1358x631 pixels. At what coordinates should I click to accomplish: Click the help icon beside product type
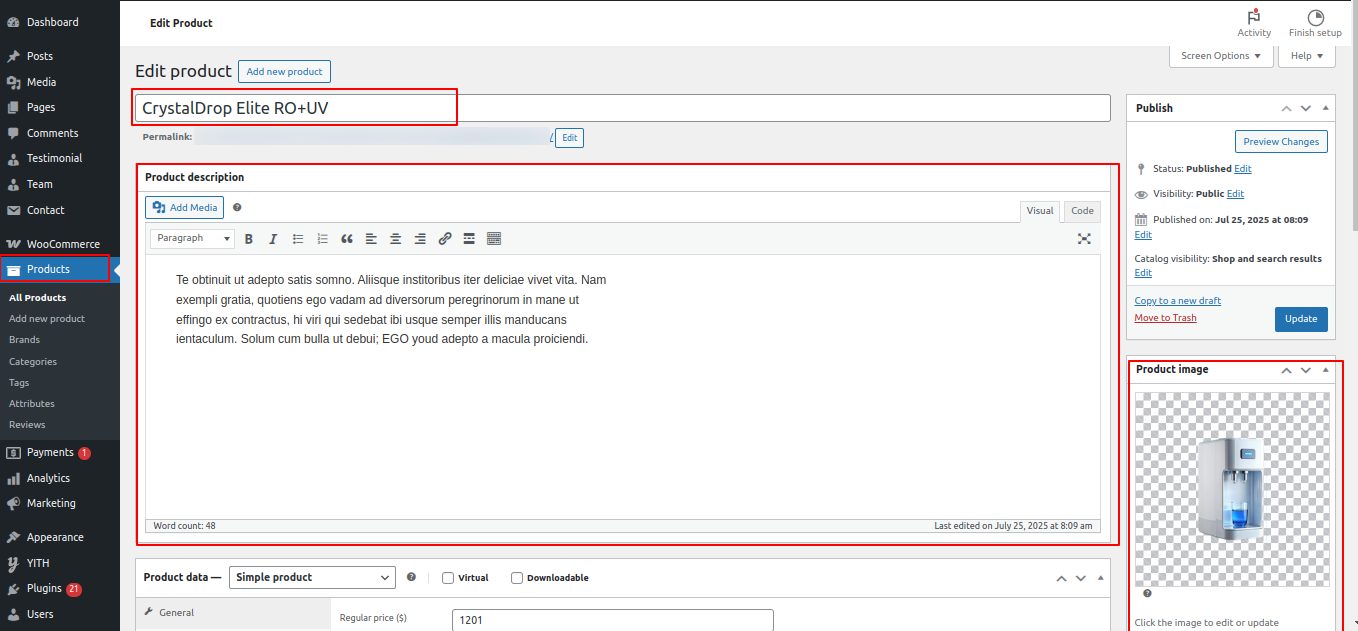click(411, 577)
